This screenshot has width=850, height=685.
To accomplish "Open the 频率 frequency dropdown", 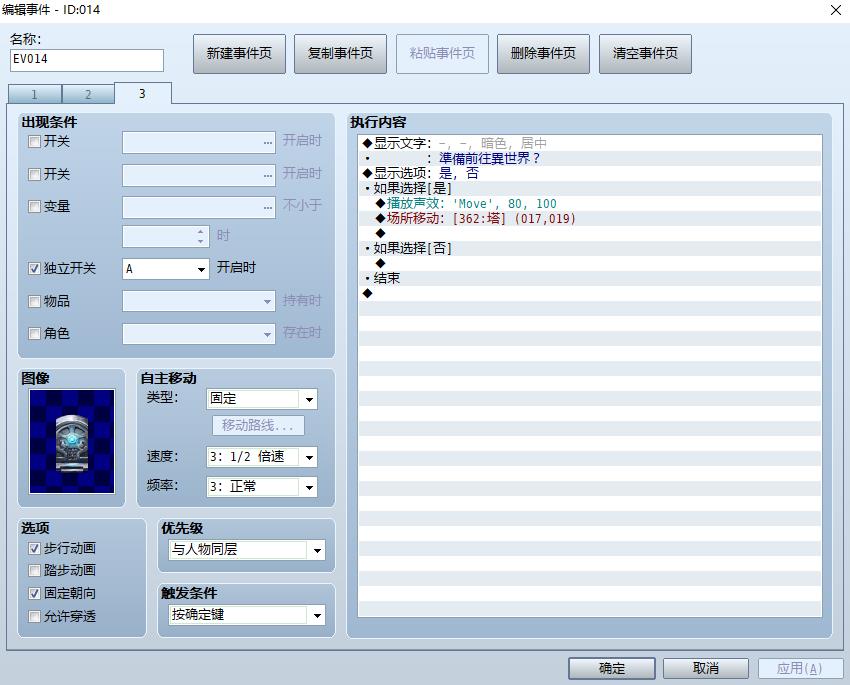I will point(261,487).
